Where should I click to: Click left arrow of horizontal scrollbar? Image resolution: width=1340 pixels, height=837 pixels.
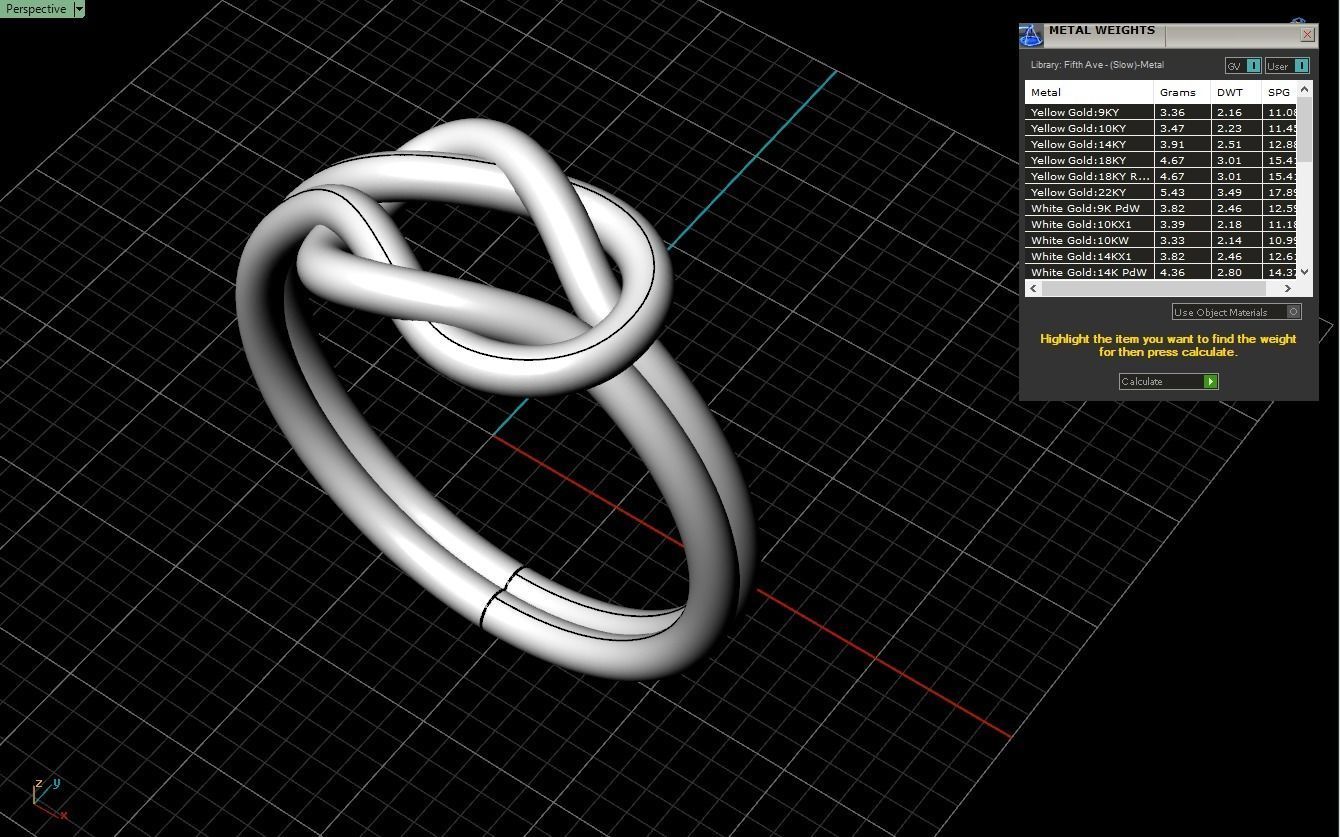point(1033,288)
